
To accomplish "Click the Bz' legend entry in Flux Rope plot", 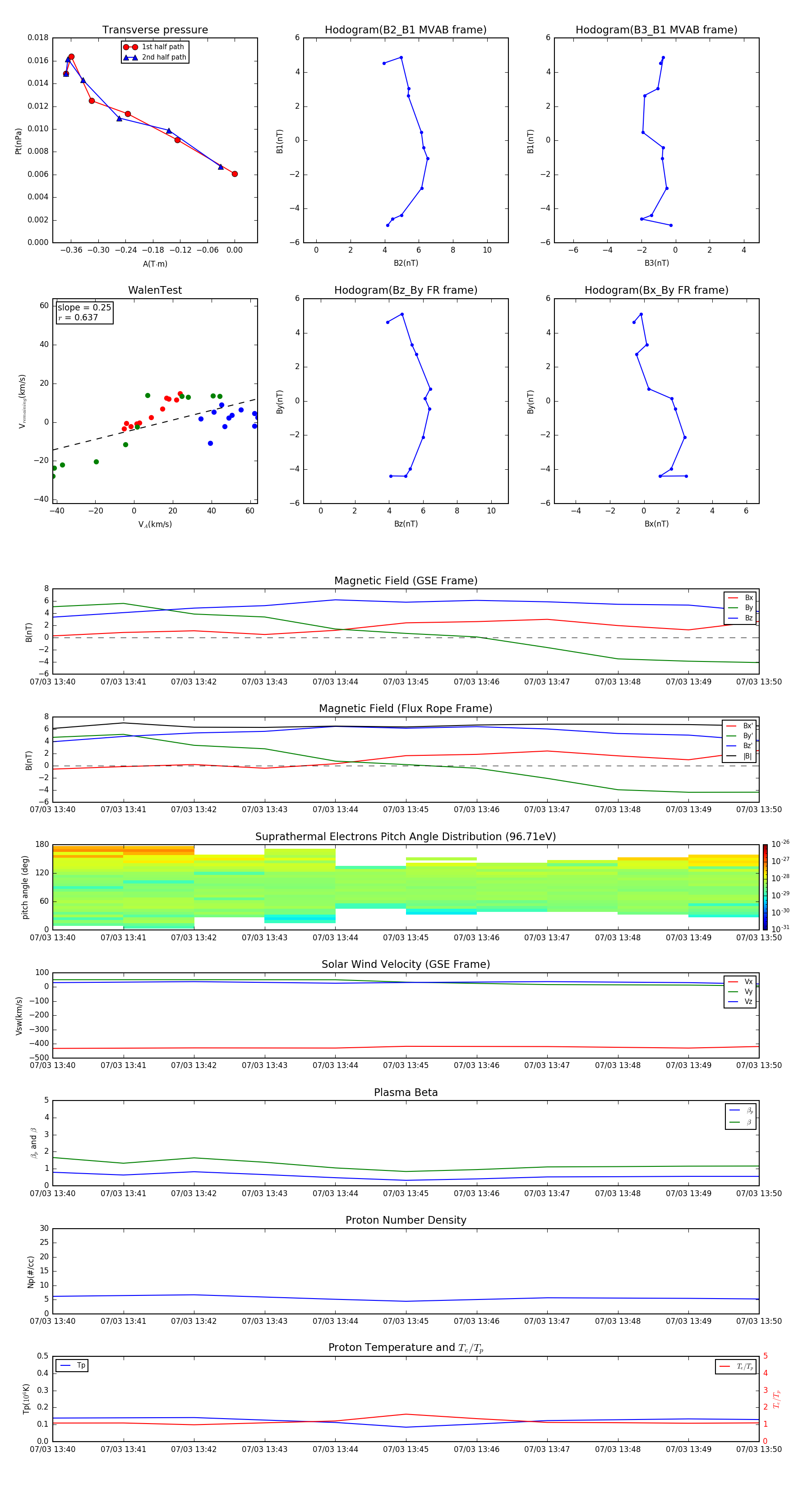I will (739, 746).
